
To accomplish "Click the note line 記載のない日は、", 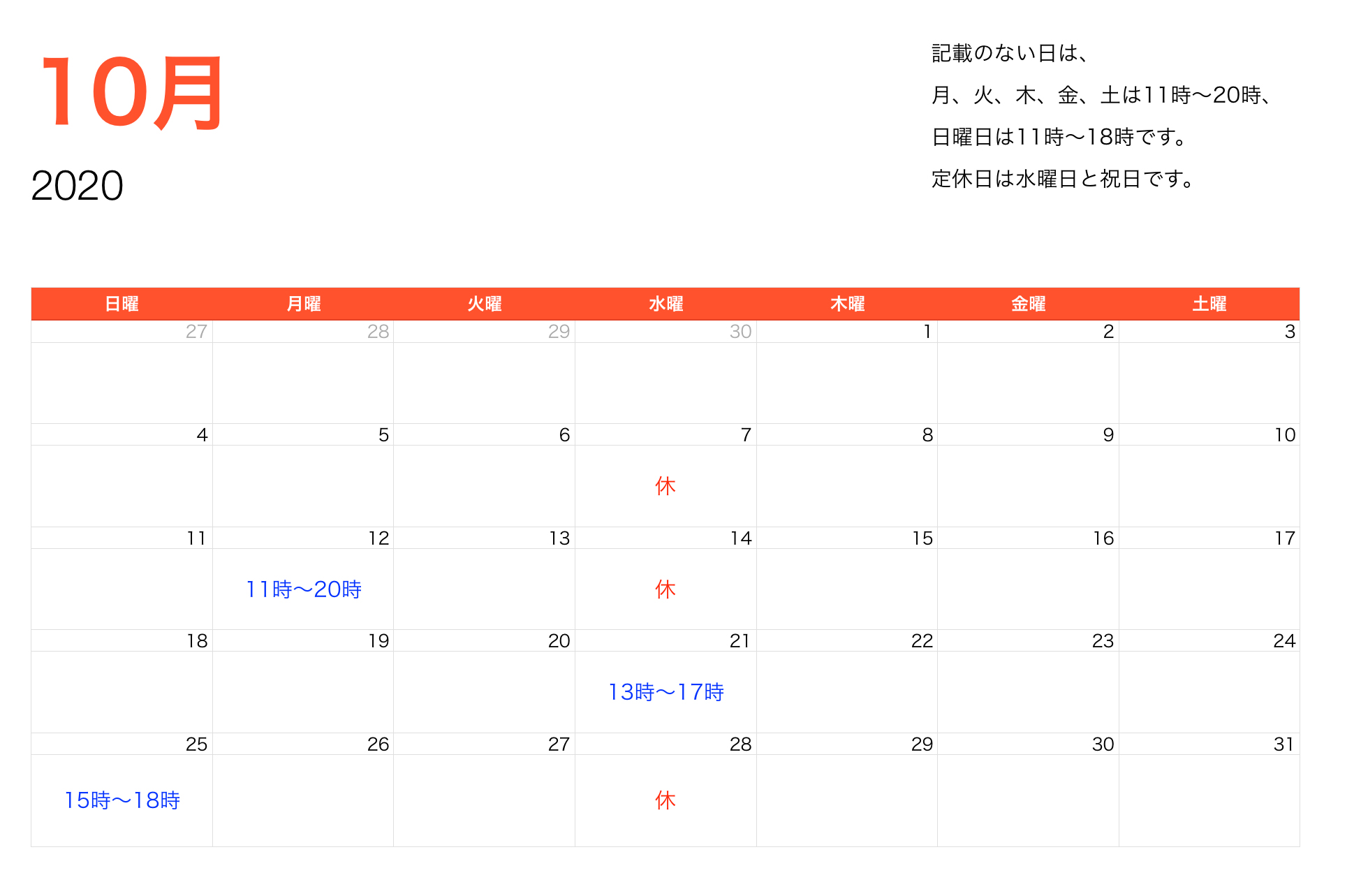I will (1010, 54).
